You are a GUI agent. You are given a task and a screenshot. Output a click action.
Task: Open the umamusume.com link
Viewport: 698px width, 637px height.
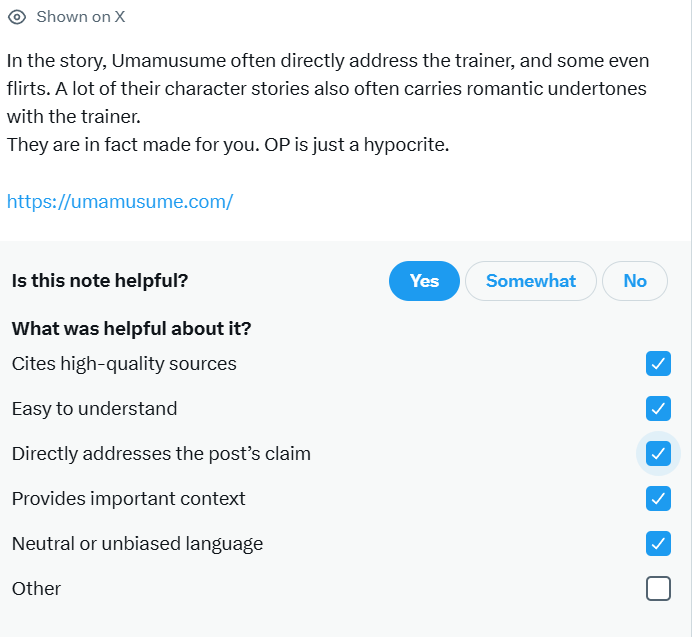[120, 202]
